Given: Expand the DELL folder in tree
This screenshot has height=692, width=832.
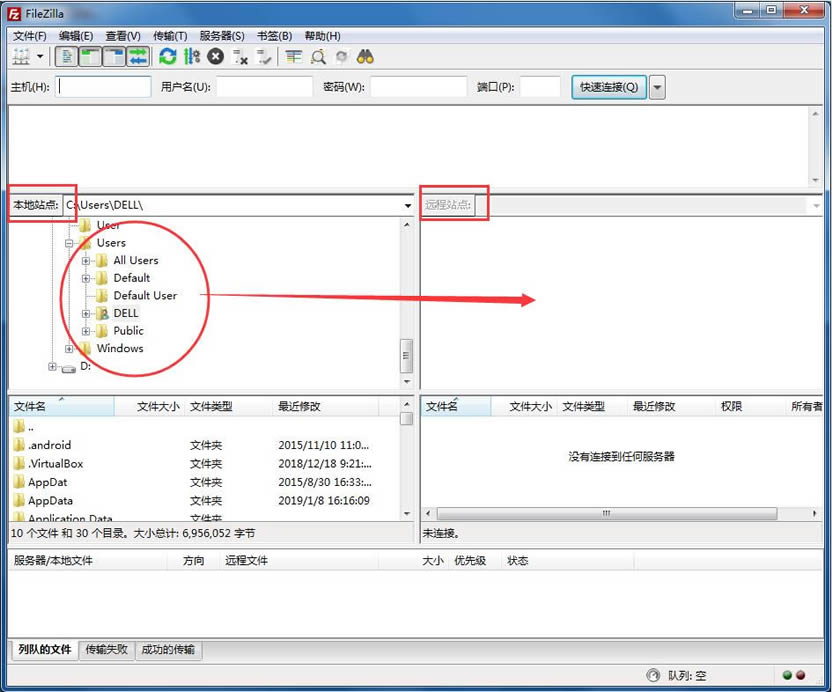Looking at the screenshot, I should [86, 313].
